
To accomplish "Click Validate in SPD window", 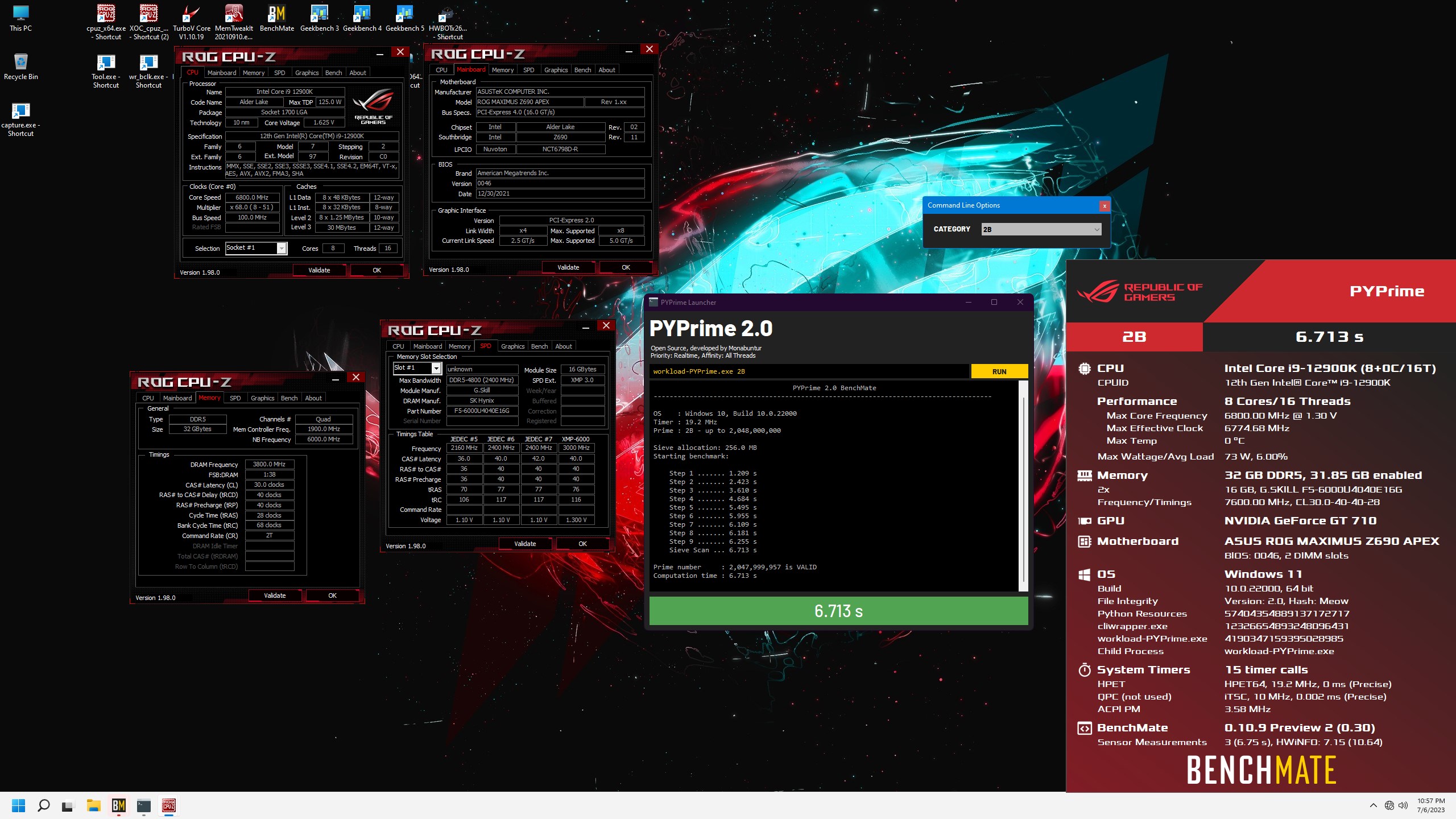I will (525, 544).
